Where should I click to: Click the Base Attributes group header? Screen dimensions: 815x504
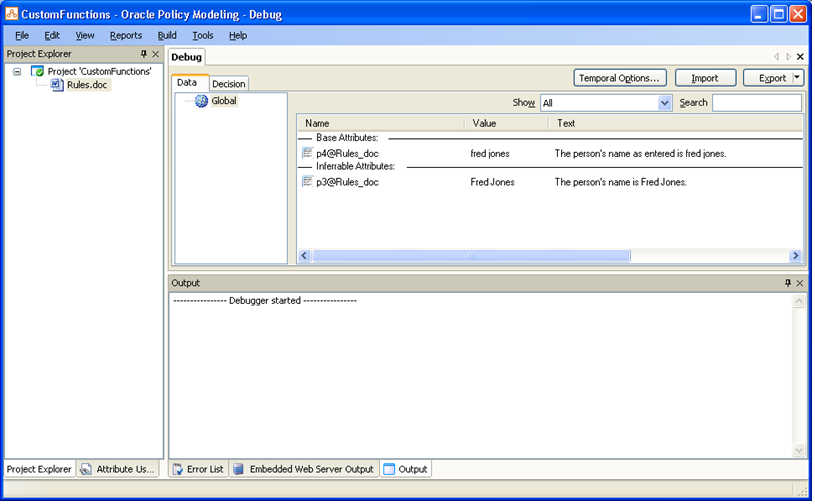(347, 138)
